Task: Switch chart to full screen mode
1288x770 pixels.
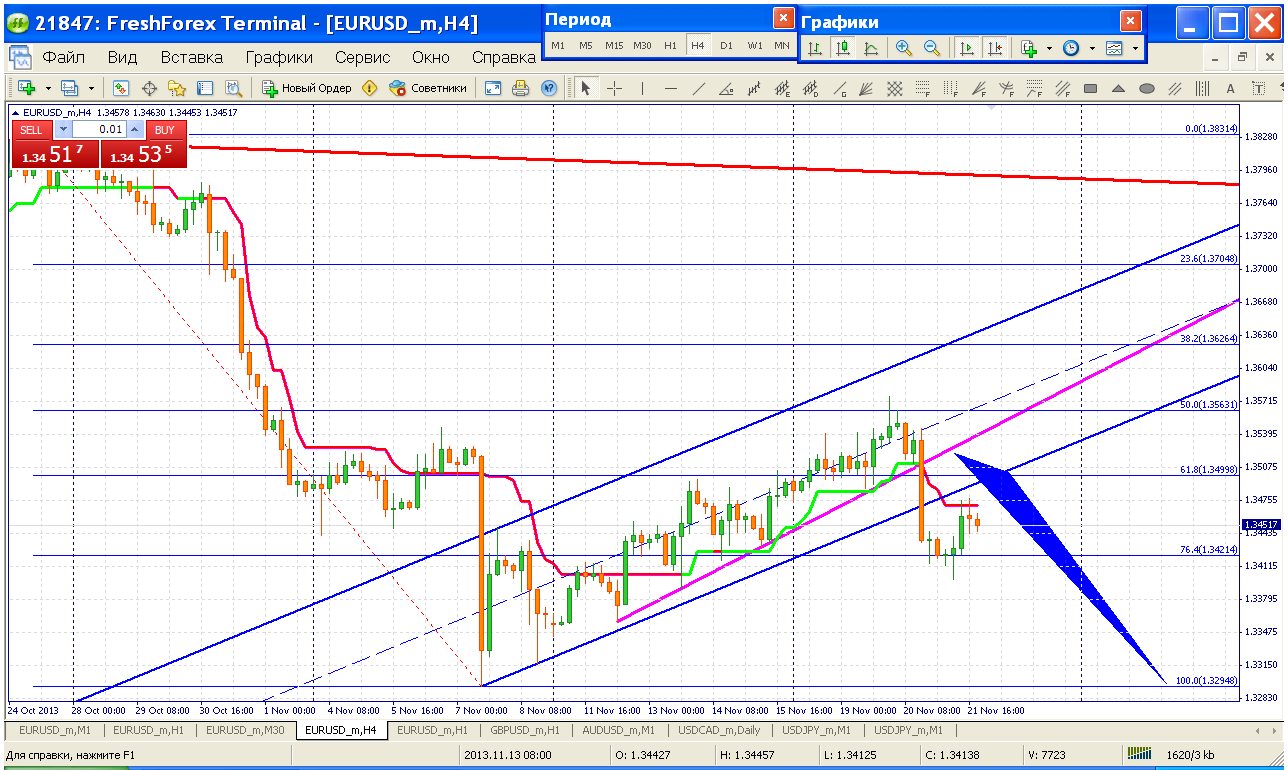Action: click(x=493, y=88)
